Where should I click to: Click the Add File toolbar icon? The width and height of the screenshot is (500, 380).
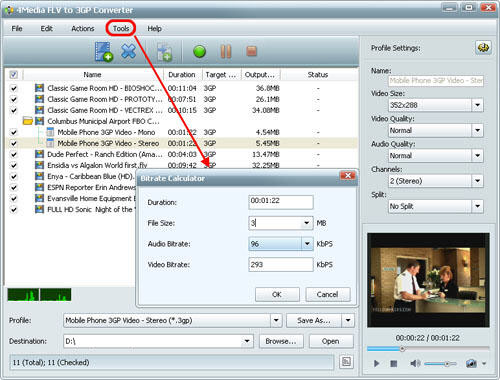pyautogui.click(x=104, y=52)
